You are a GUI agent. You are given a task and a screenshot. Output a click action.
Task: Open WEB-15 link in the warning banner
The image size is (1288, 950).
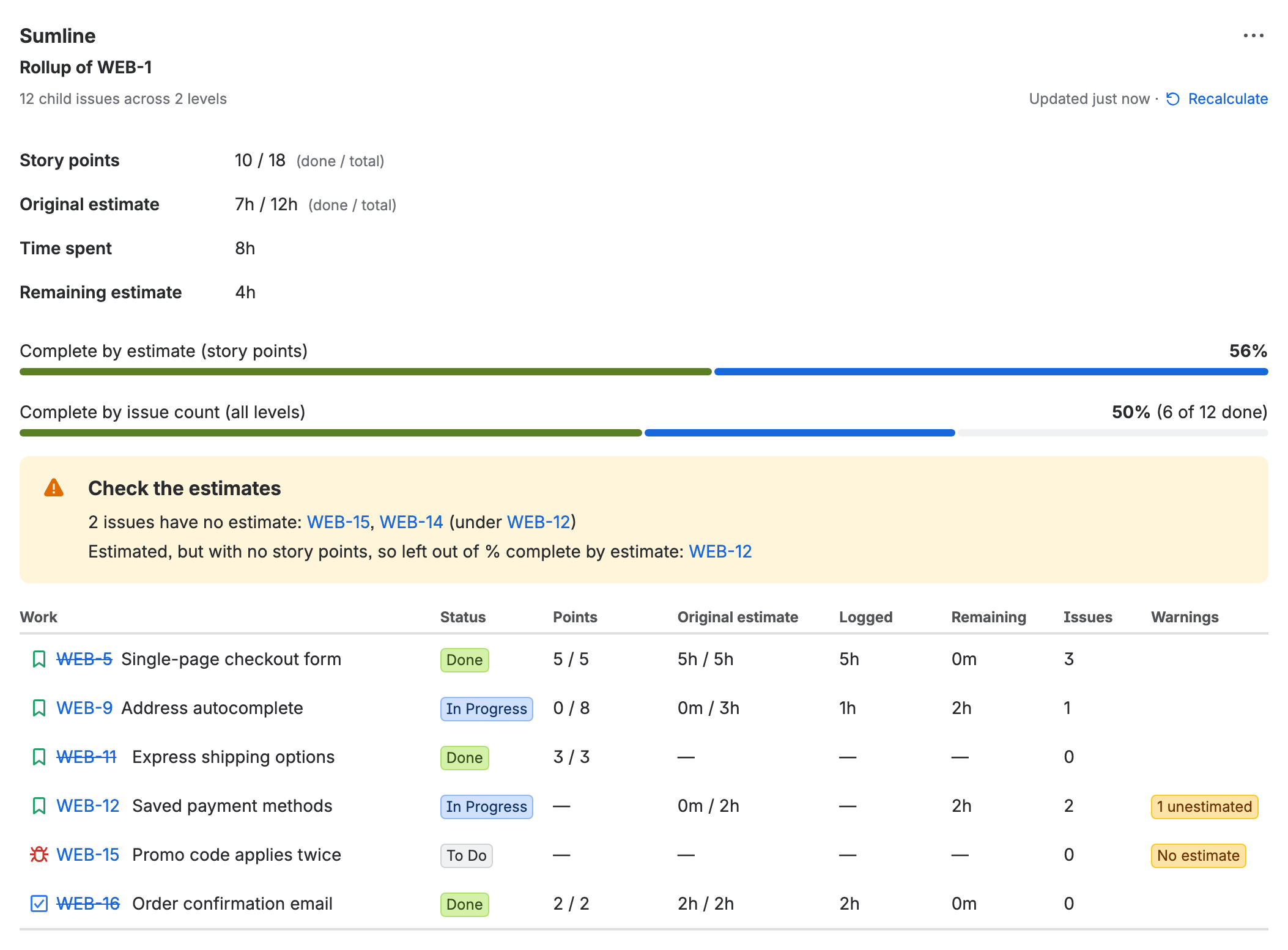(x=338, y=522)
